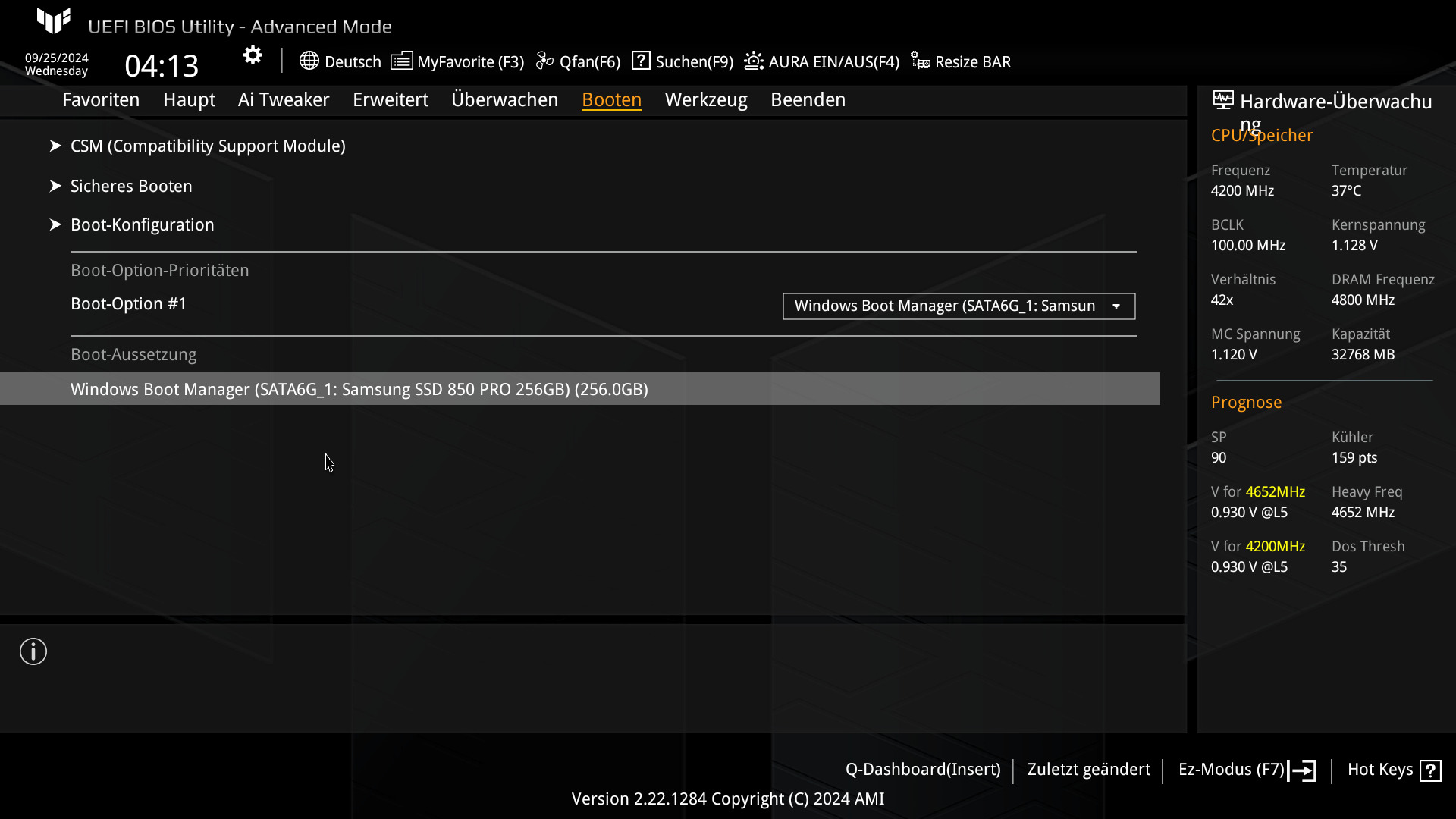Click the Resize BAR icon
Viewport: 1456px width, 819px height.
tap(920, 61)
